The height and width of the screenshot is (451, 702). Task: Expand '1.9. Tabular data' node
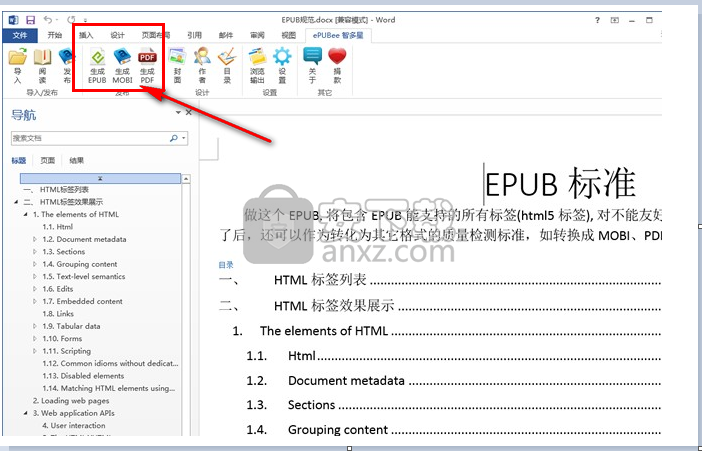coord(35,326)
